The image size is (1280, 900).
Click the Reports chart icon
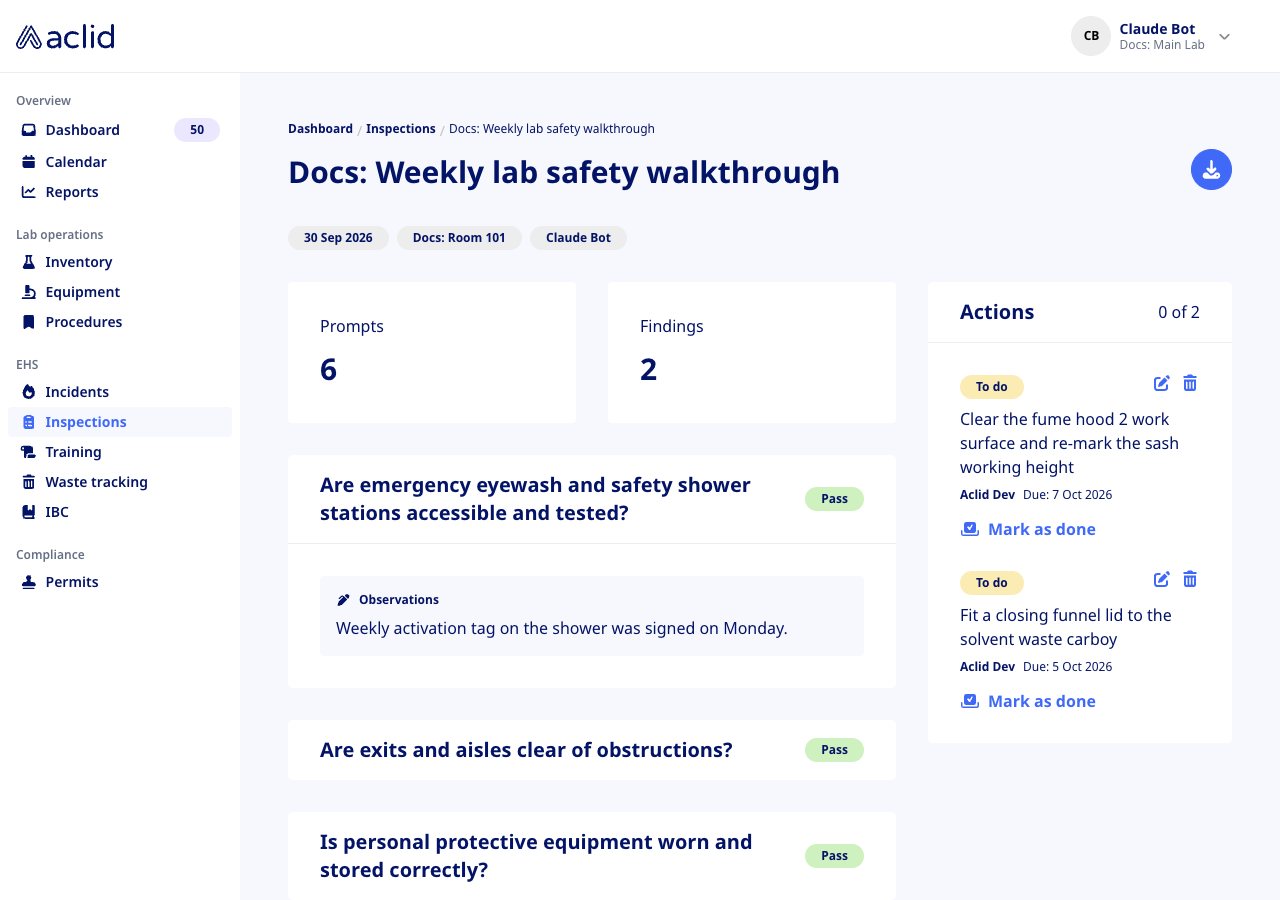[x=29, y=192]
